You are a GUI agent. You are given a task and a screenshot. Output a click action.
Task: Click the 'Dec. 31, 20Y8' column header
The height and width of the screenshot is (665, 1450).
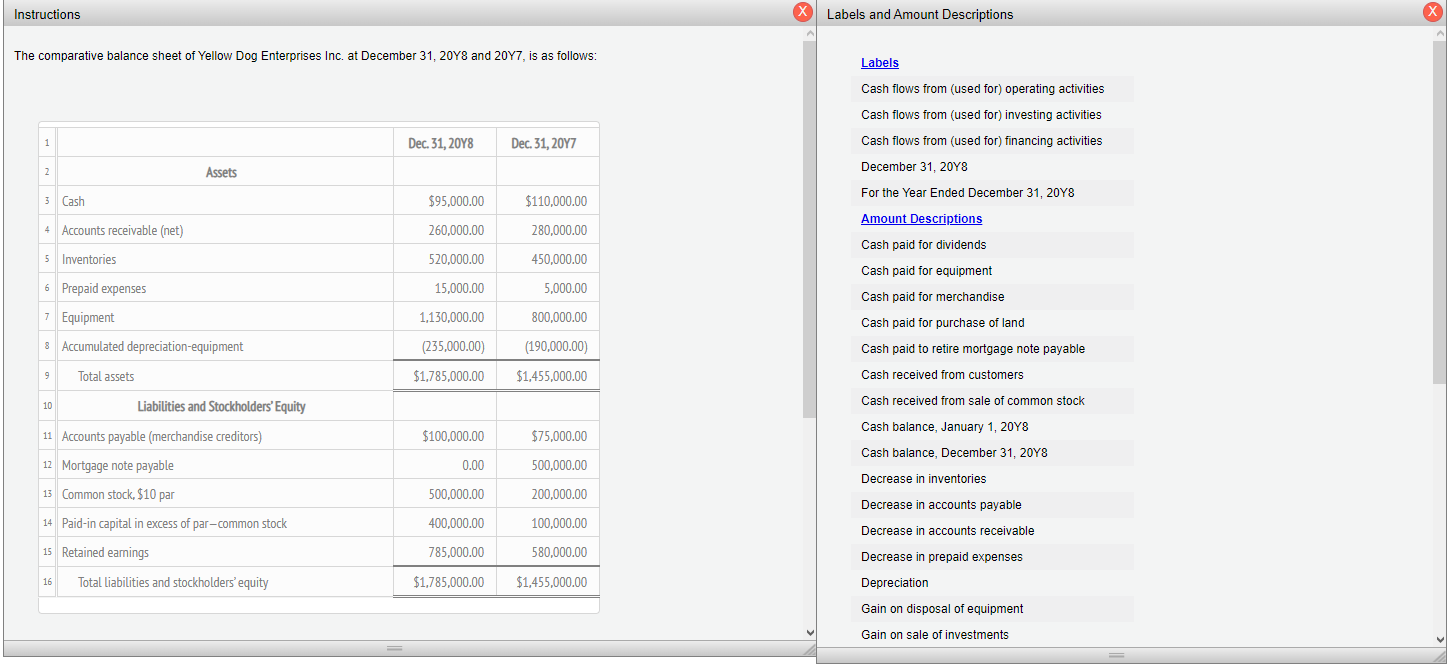point(441,144)
